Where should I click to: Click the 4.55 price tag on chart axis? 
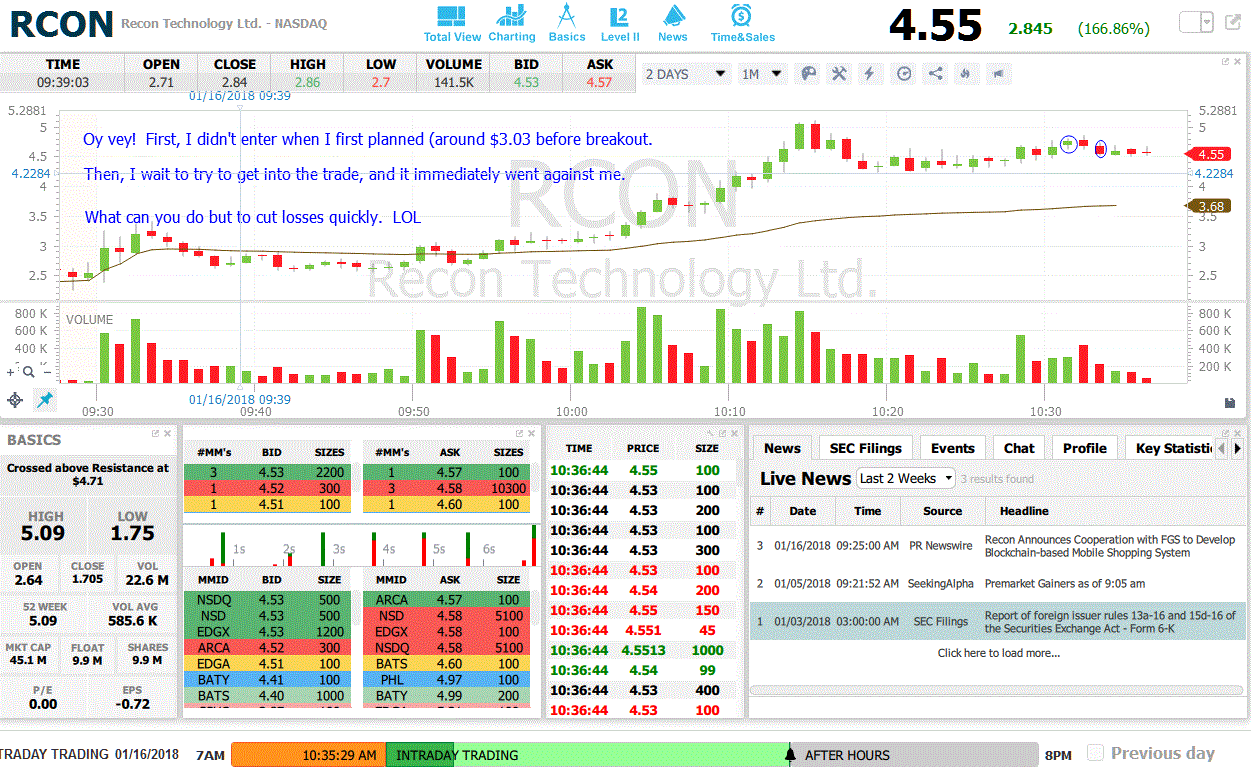1208,154
